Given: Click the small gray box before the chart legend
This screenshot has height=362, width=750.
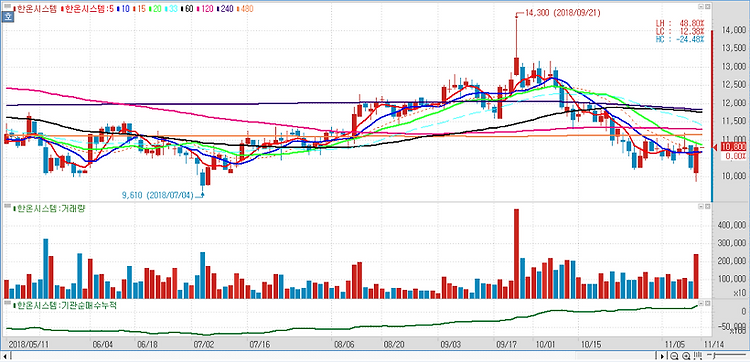Looking at the screenshot, I should (7, 6).
